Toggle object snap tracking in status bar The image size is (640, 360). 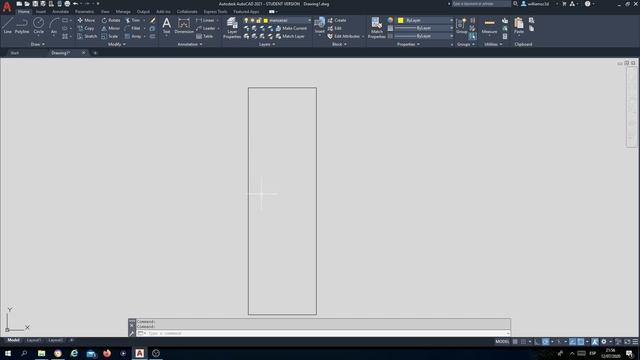click(x=573, y=342)
